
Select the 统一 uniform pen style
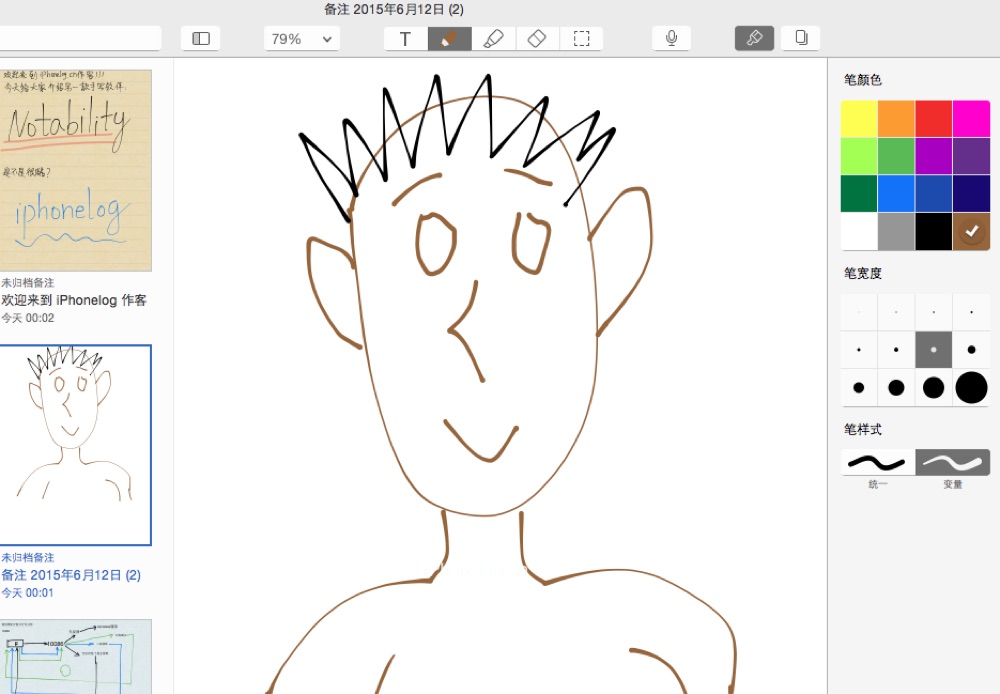tap(878, 462)
